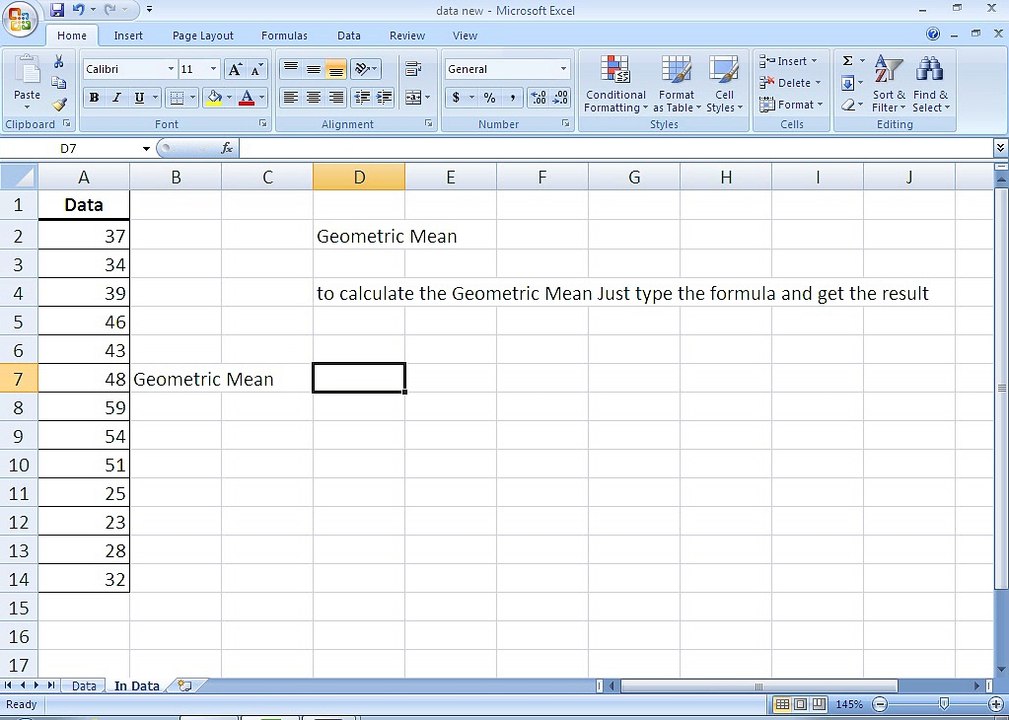Open the Data worksheet tab
The width and height of the screenshot is (1009, 720).
tap(84, 686)
